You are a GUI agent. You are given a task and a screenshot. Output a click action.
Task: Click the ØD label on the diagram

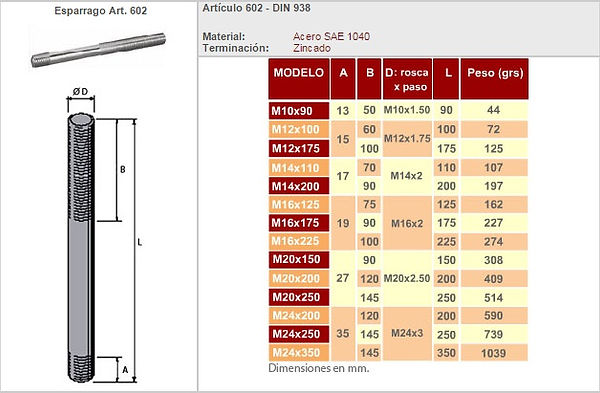coord(80,92)
